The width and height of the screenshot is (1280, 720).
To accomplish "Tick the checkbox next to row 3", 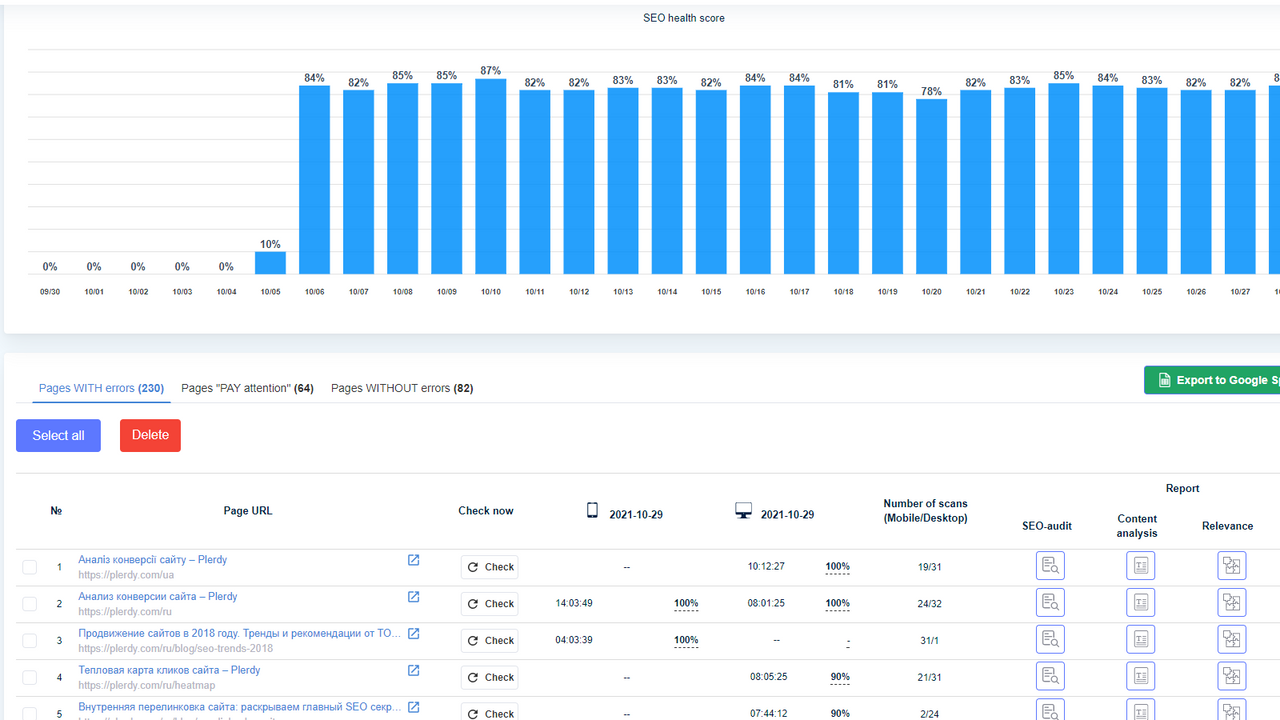I will 29,640.
